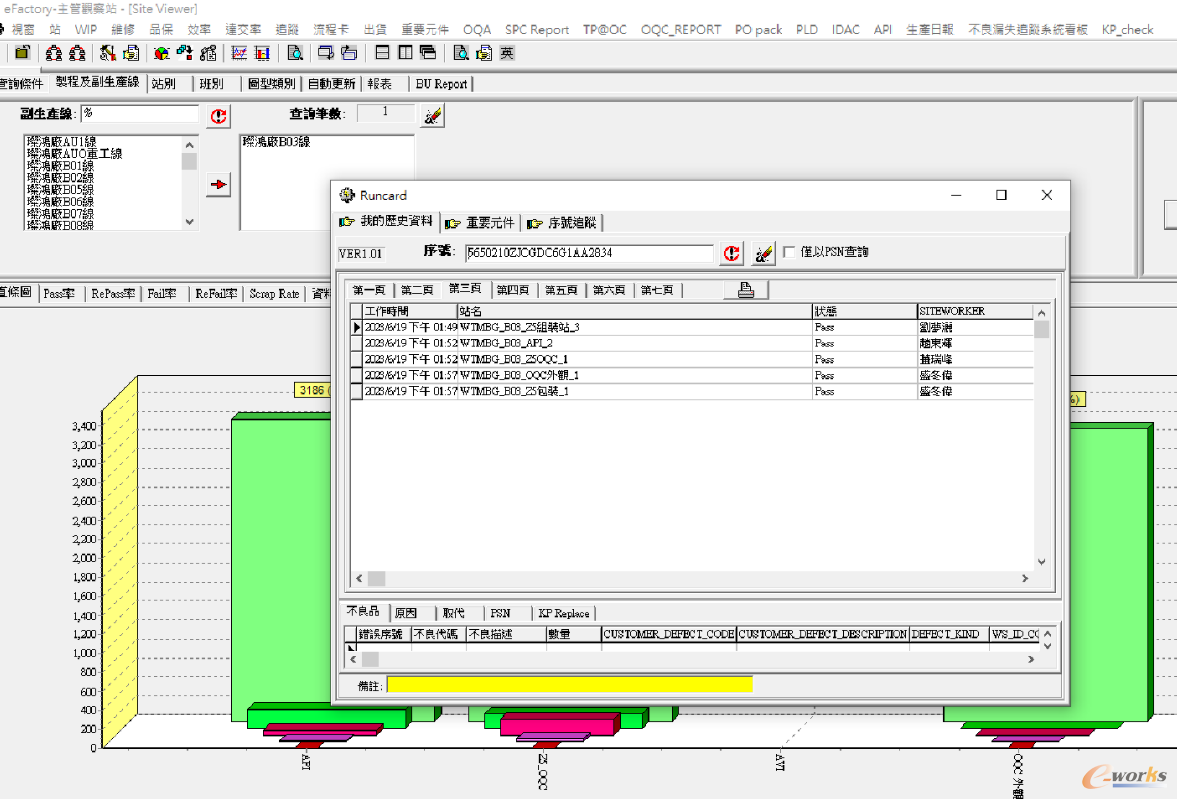
Task: Click the tile horizontally window icon
Action: 382,53
